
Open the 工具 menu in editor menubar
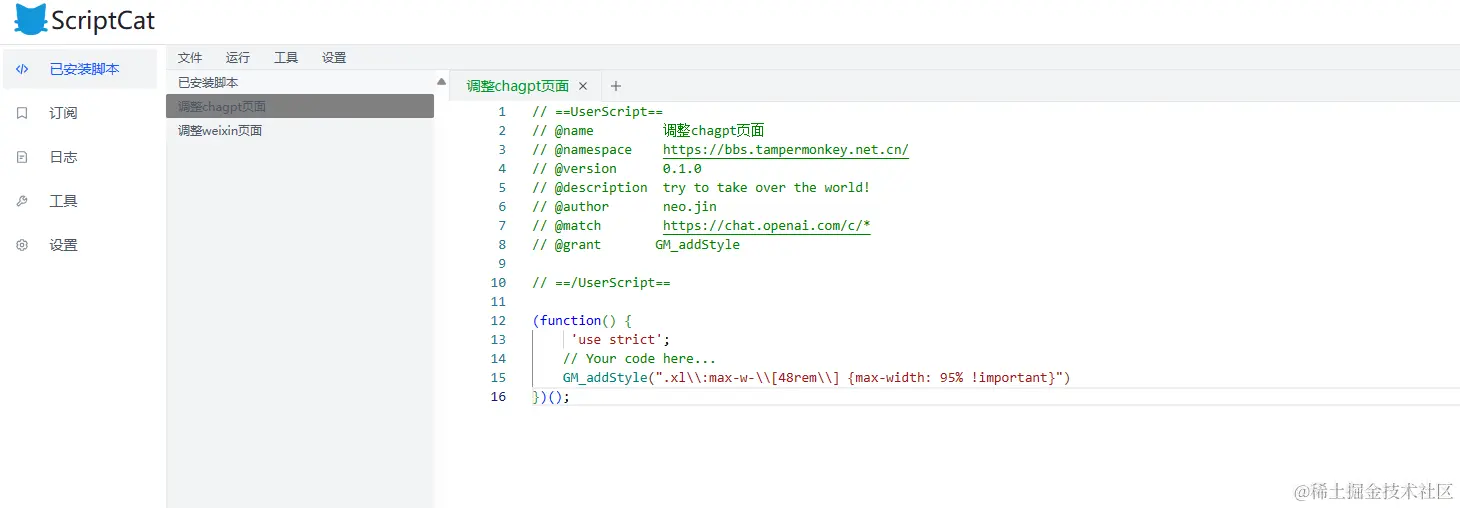(x=286, y=58)
